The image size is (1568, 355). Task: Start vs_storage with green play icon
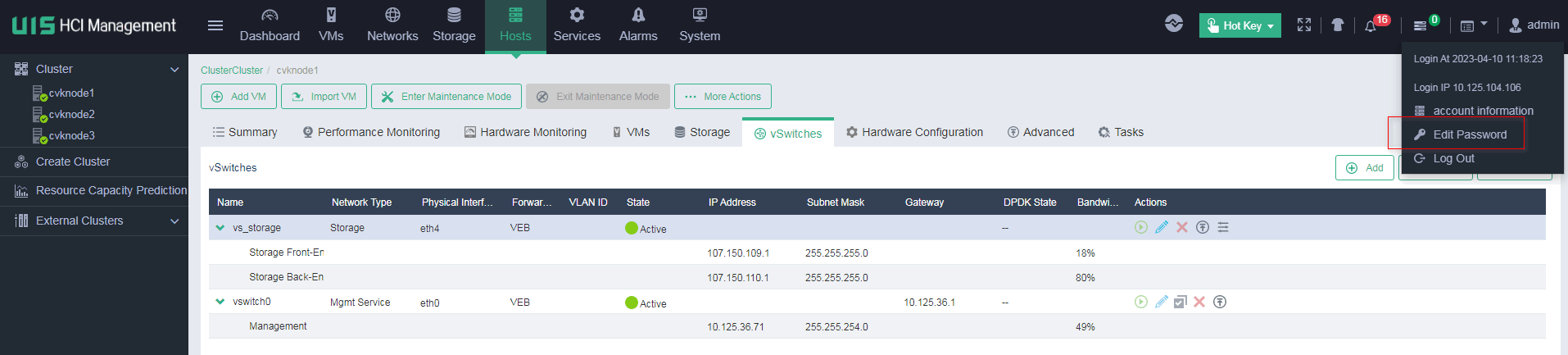1141,227
